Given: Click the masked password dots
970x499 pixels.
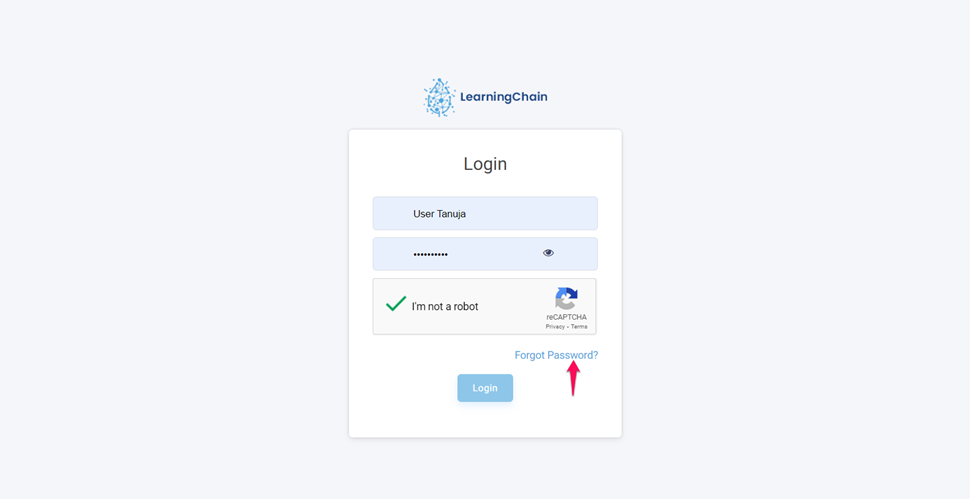Looking at the screenshot, I should point(431,254).
